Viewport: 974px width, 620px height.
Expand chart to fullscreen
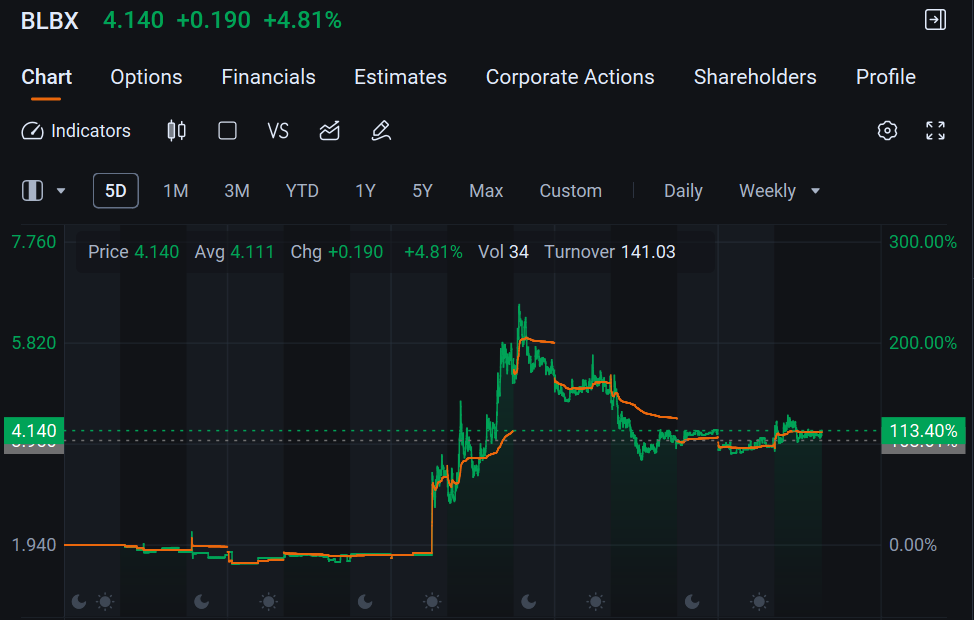pyautogui.click(x=935, y=130)
